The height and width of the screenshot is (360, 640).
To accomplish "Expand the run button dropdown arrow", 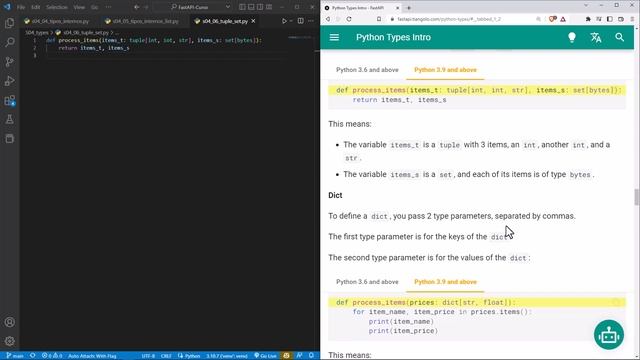I will [x=291, y=21].
